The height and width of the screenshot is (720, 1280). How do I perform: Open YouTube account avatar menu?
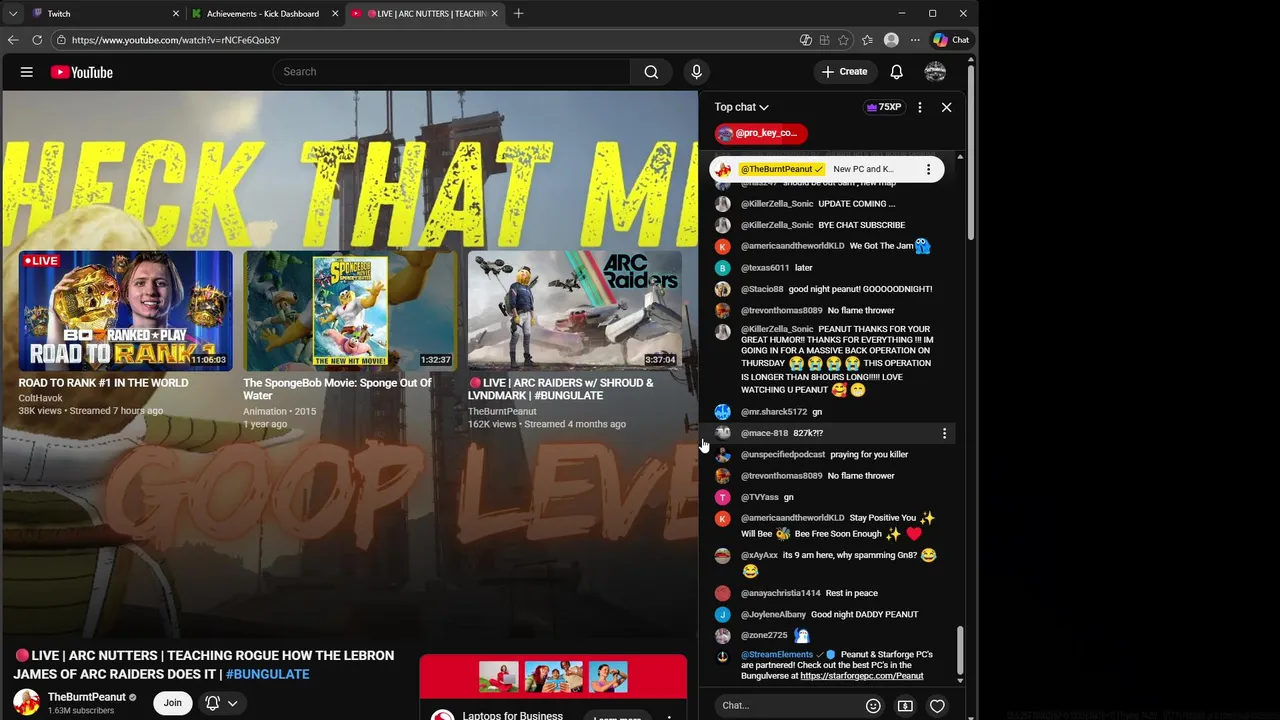[936, 72]
